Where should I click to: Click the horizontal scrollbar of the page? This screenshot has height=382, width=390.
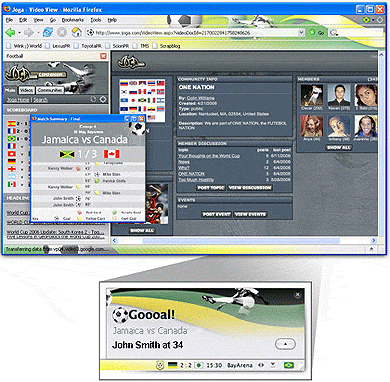(242, 240)
